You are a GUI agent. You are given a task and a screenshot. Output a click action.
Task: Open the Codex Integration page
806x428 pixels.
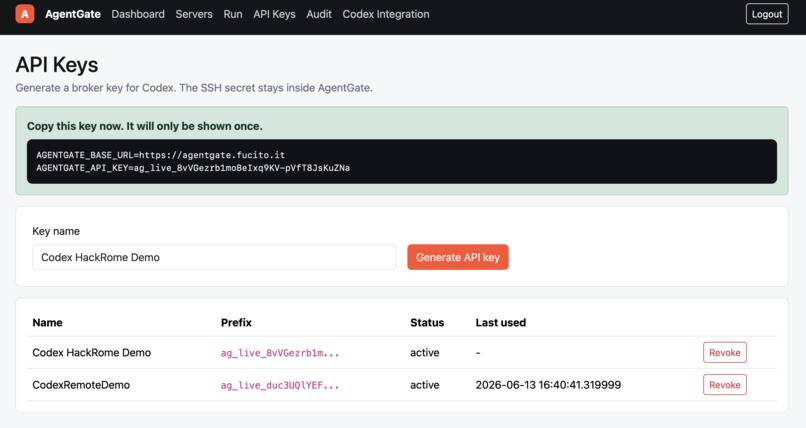click(x=386, y=14)
